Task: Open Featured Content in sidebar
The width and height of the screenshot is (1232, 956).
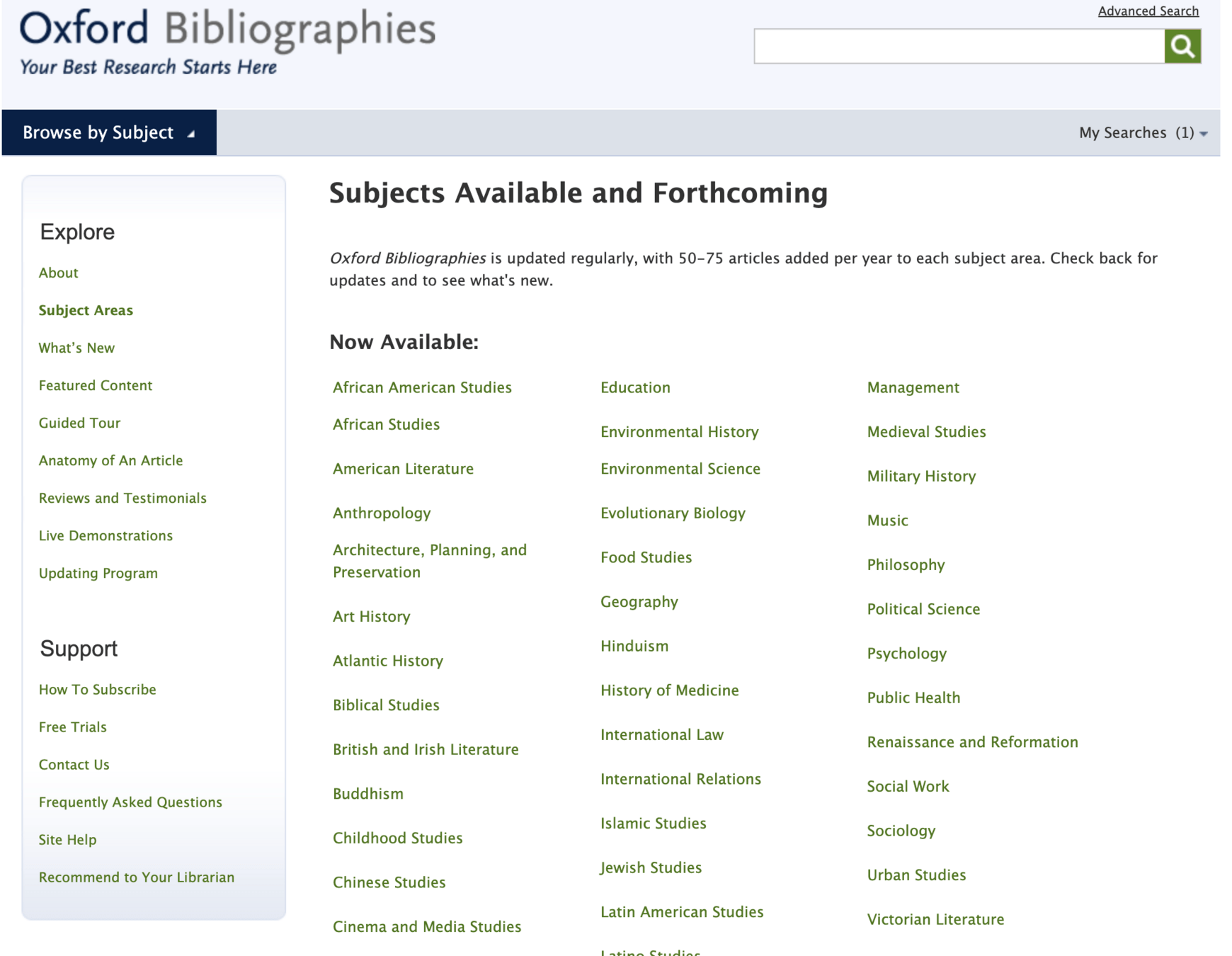Action: (96, 385)
